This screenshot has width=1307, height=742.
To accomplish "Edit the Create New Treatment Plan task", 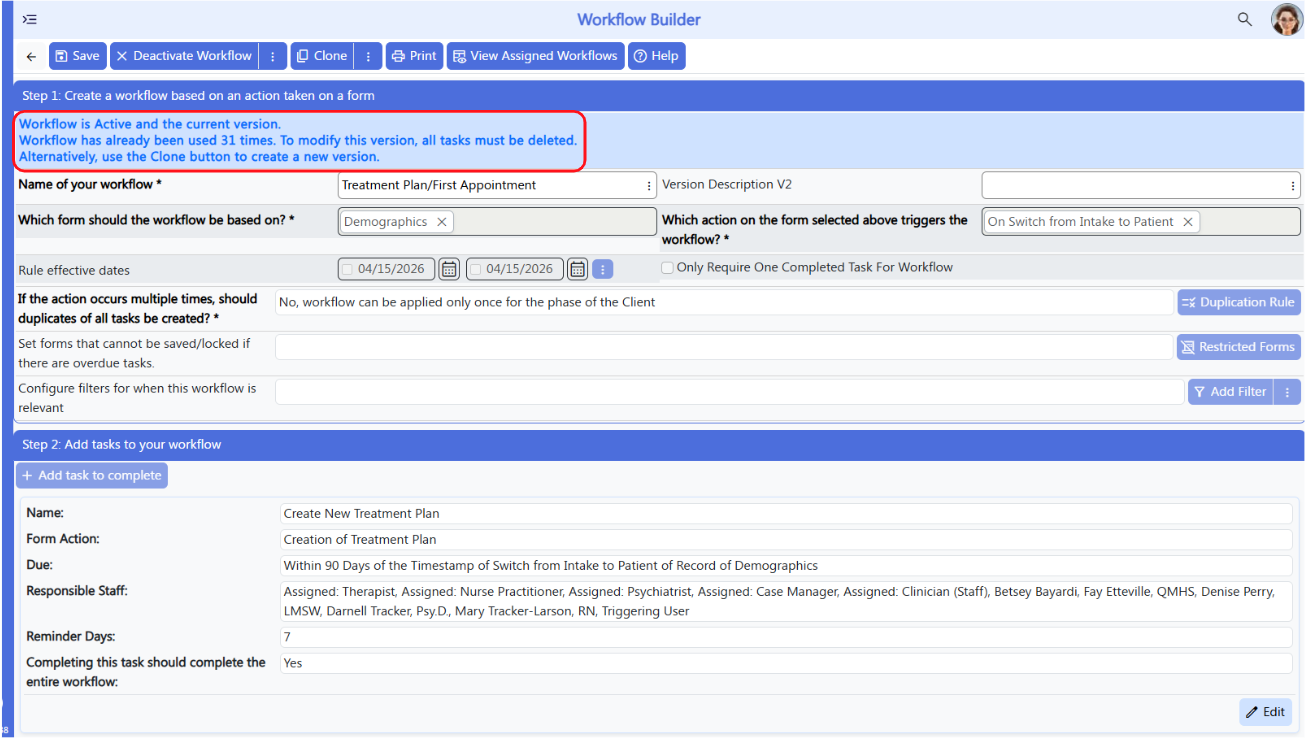I will click(1265, 712).
